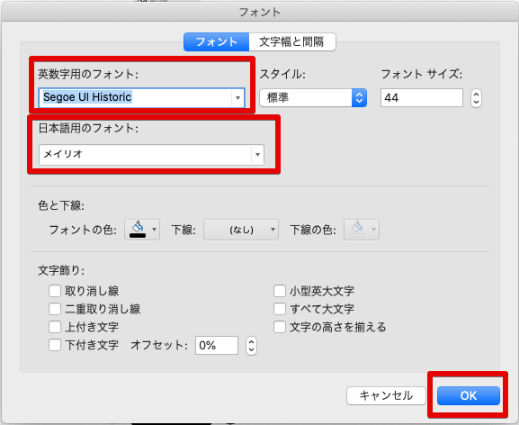Enable the 取り消し線 checkbox
Screen dimensions: 519x425
tap(55, 291)
